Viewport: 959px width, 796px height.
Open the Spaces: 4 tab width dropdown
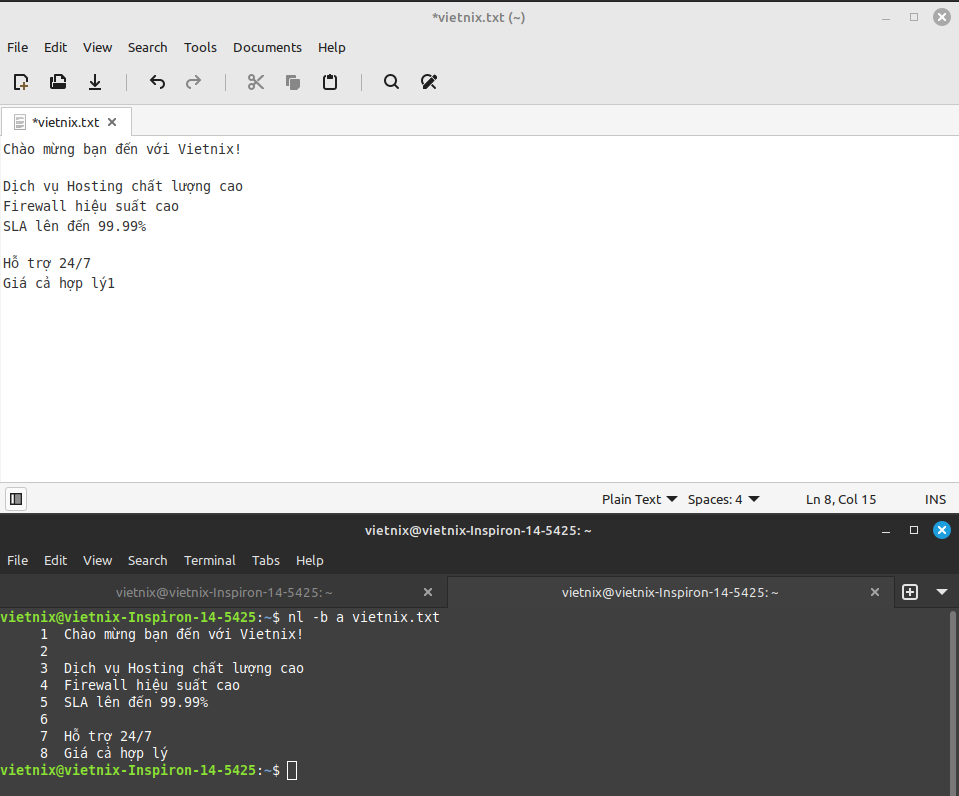(723, 499)
